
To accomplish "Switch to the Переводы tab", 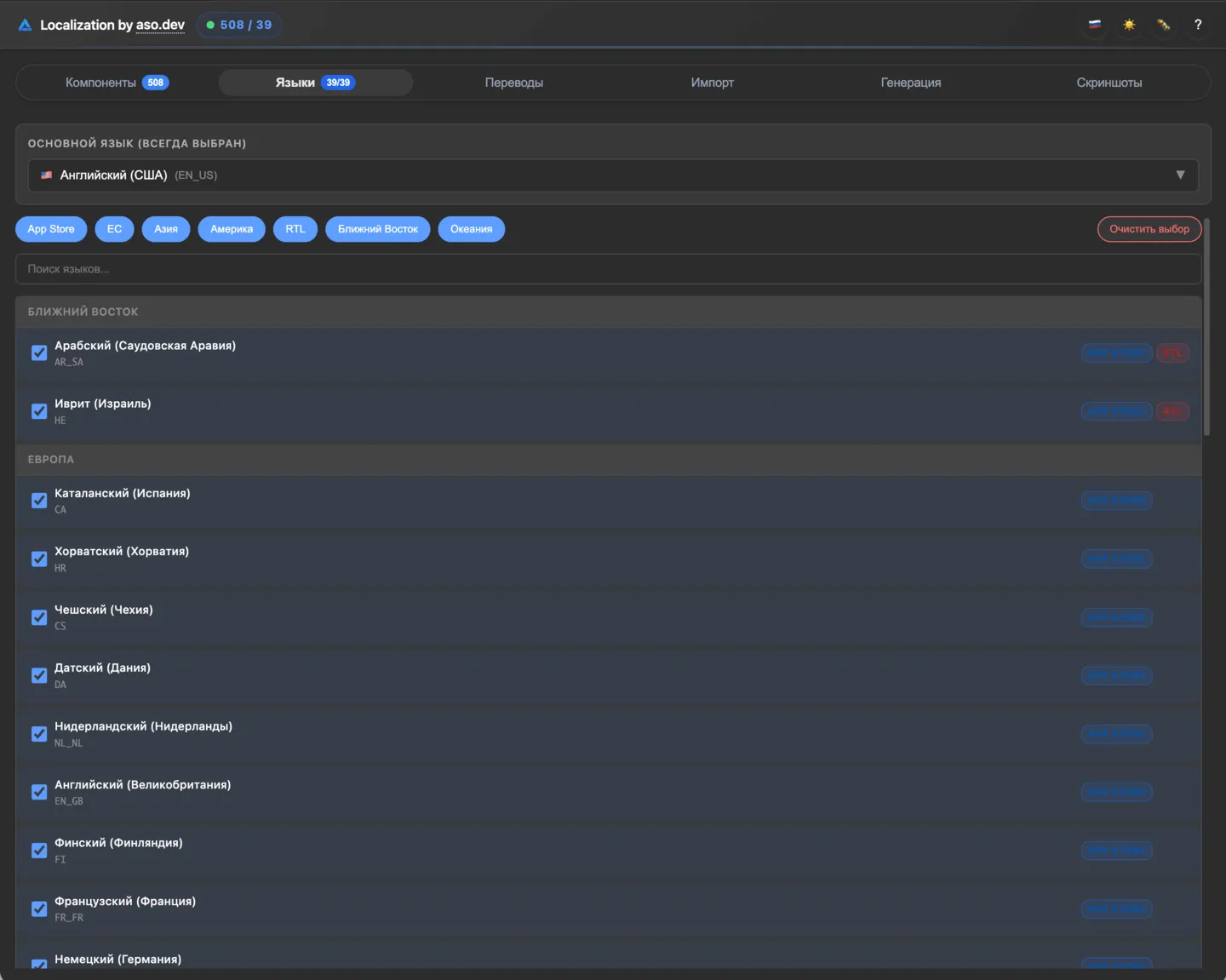I will tap(513, 83).
